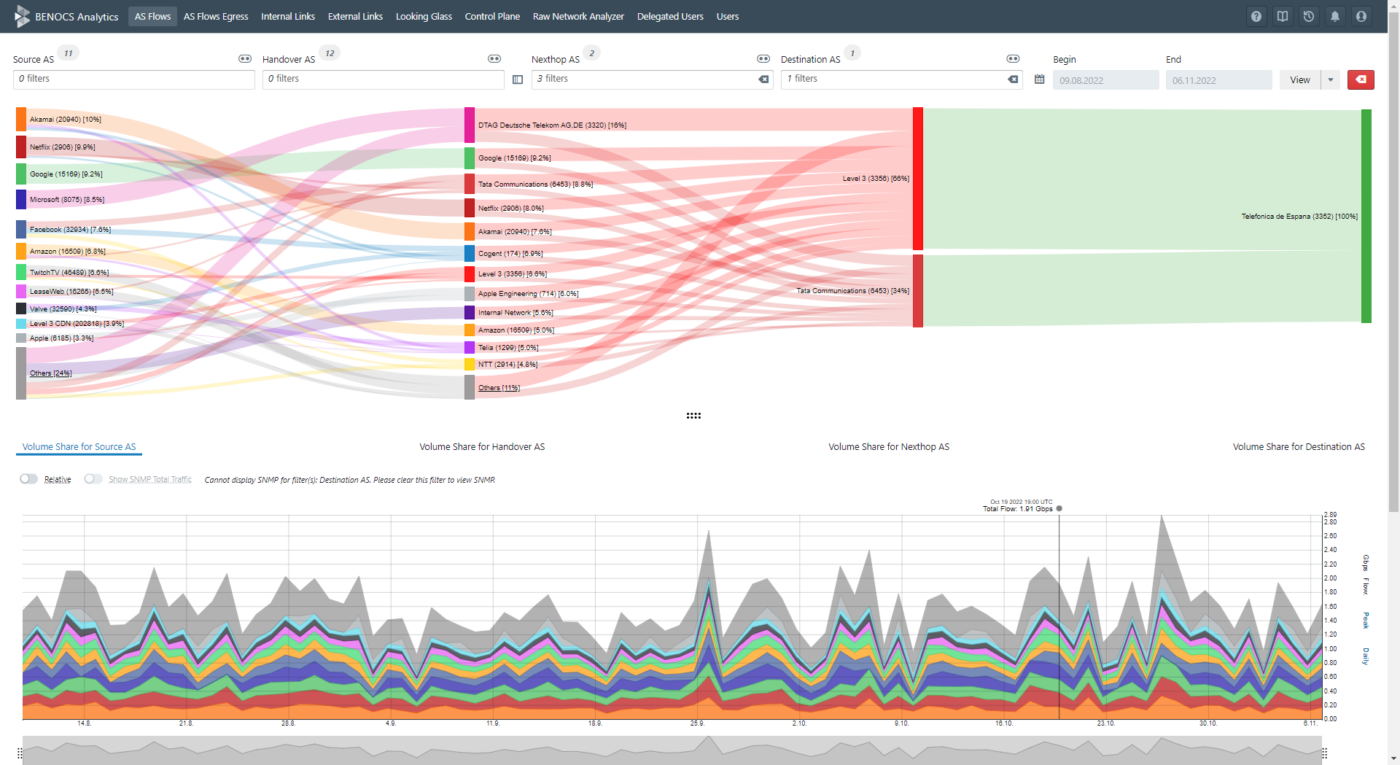Click the options icon beside Handover AS
The width and height of the screenshot is (1400, 765).
tap(494, 59)
